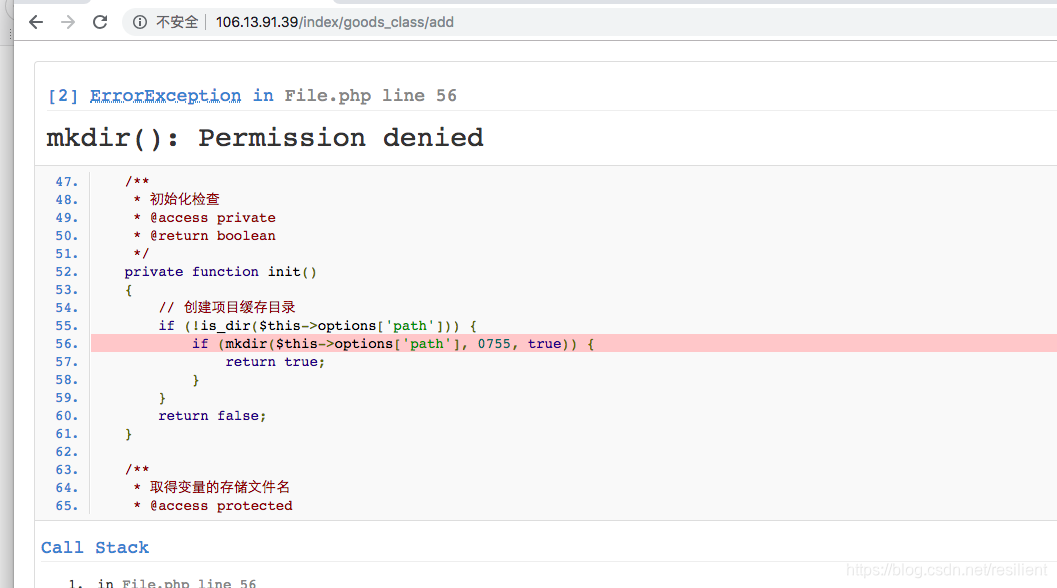Screen dimensions: 1057x588
Task: Select the is_dir check on line 55
Action: [x=318, y=326]
